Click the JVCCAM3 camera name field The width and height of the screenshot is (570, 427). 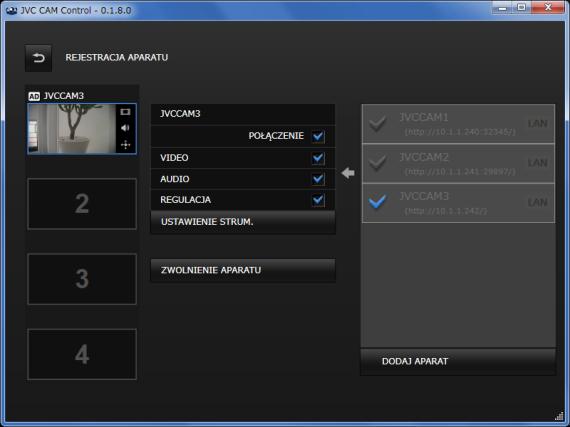(243, 114)
